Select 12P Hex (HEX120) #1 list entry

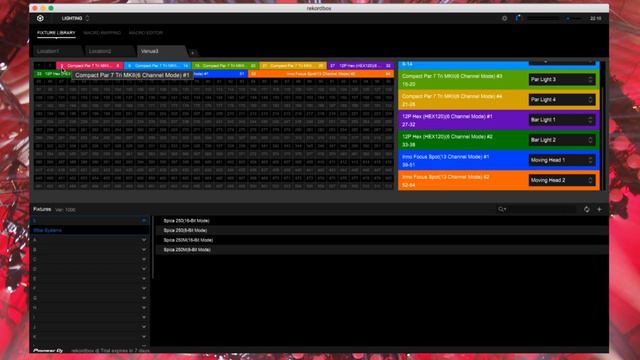[x=499, y=120]
